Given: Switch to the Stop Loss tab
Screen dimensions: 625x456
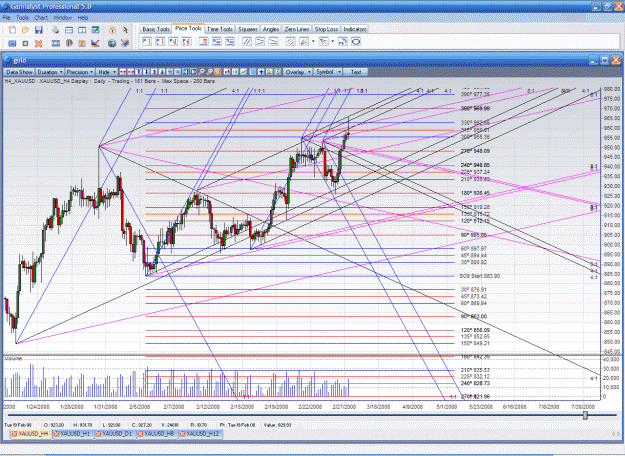Looking at the screenshot, I should point(326,29).
